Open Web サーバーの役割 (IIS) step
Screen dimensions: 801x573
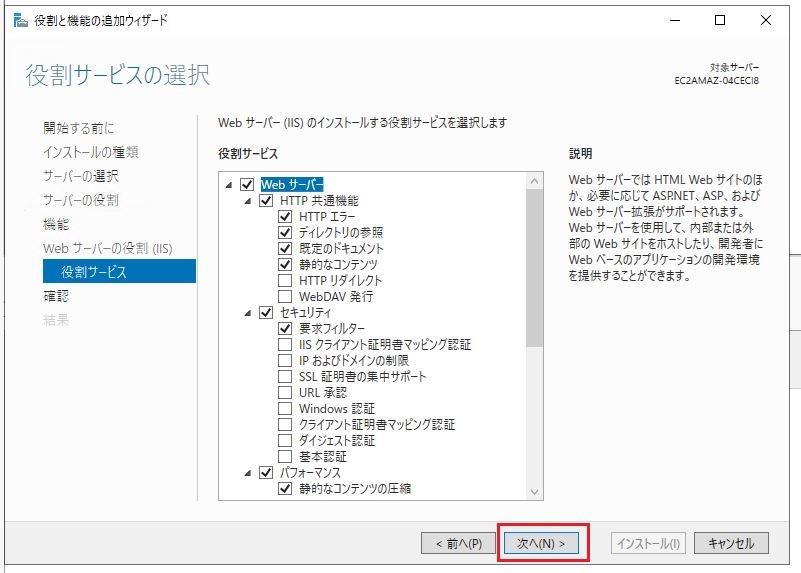pos(108,248)
